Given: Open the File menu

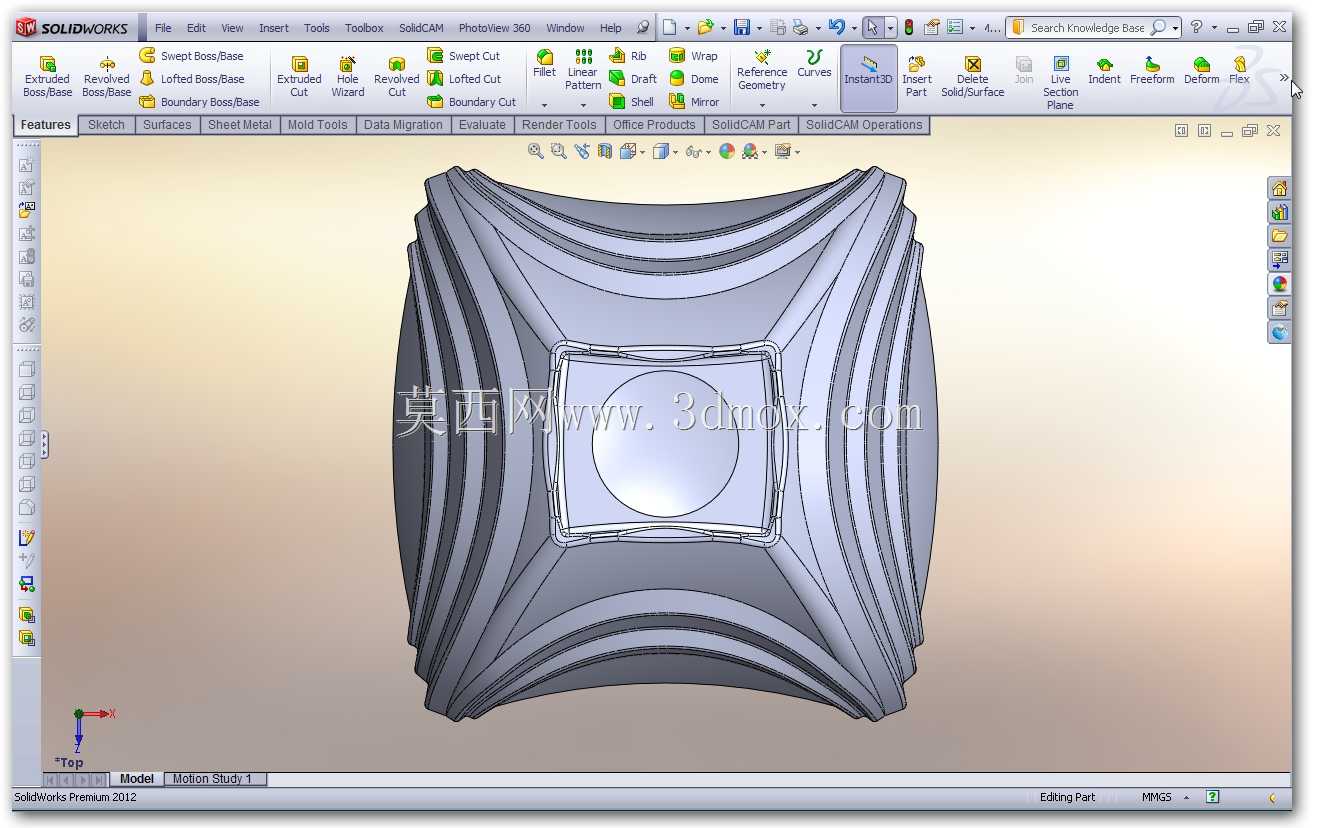Looking at the screenshot, I should click(163, 28).
